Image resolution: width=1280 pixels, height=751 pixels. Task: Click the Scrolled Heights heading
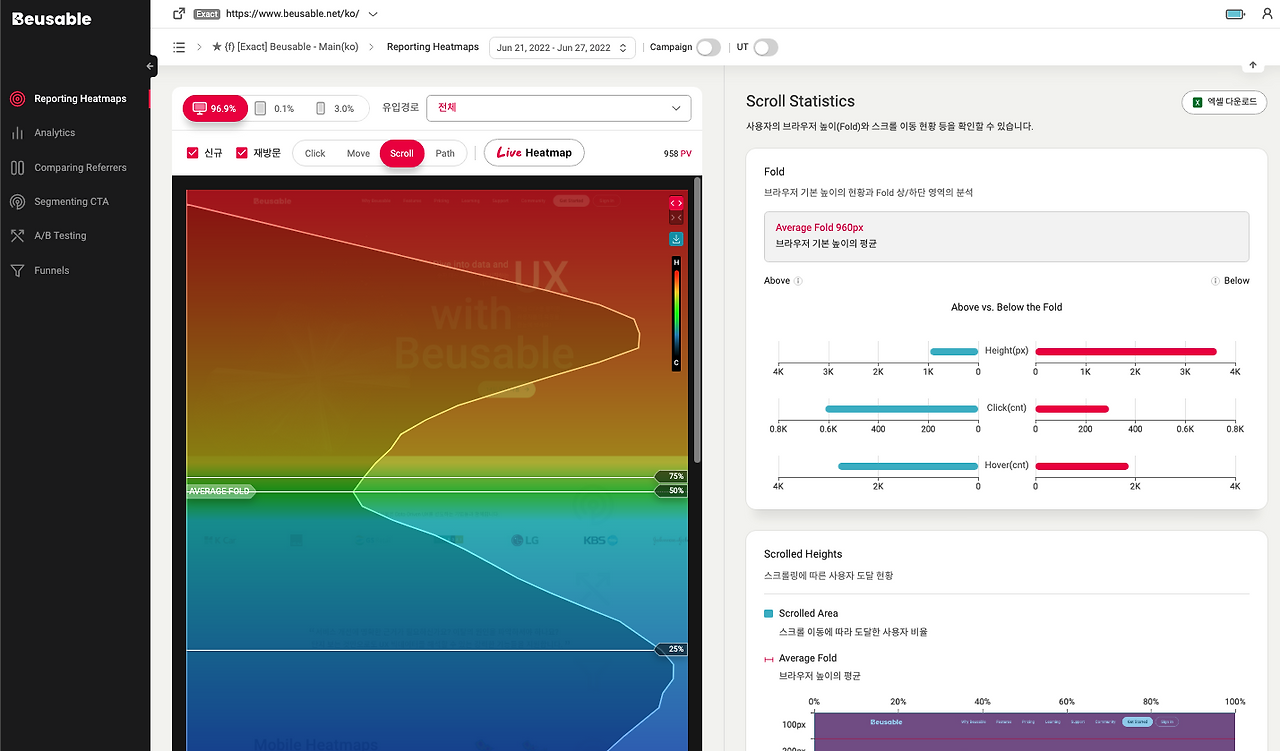click(x=803, y=554)
